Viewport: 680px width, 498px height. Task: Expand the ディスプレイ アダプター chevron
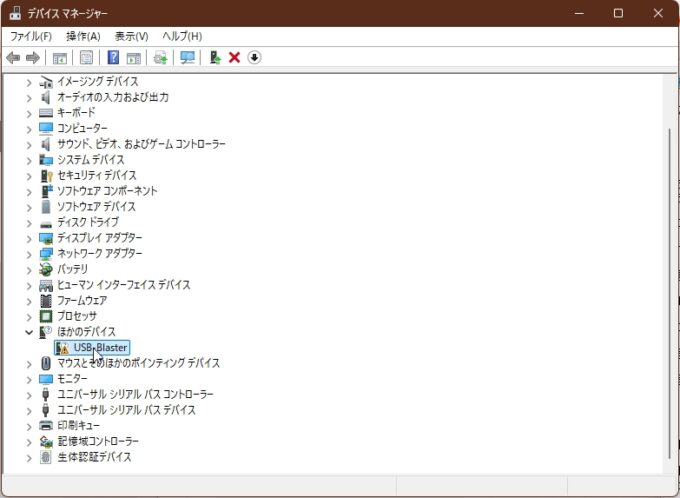coord(29,238)
